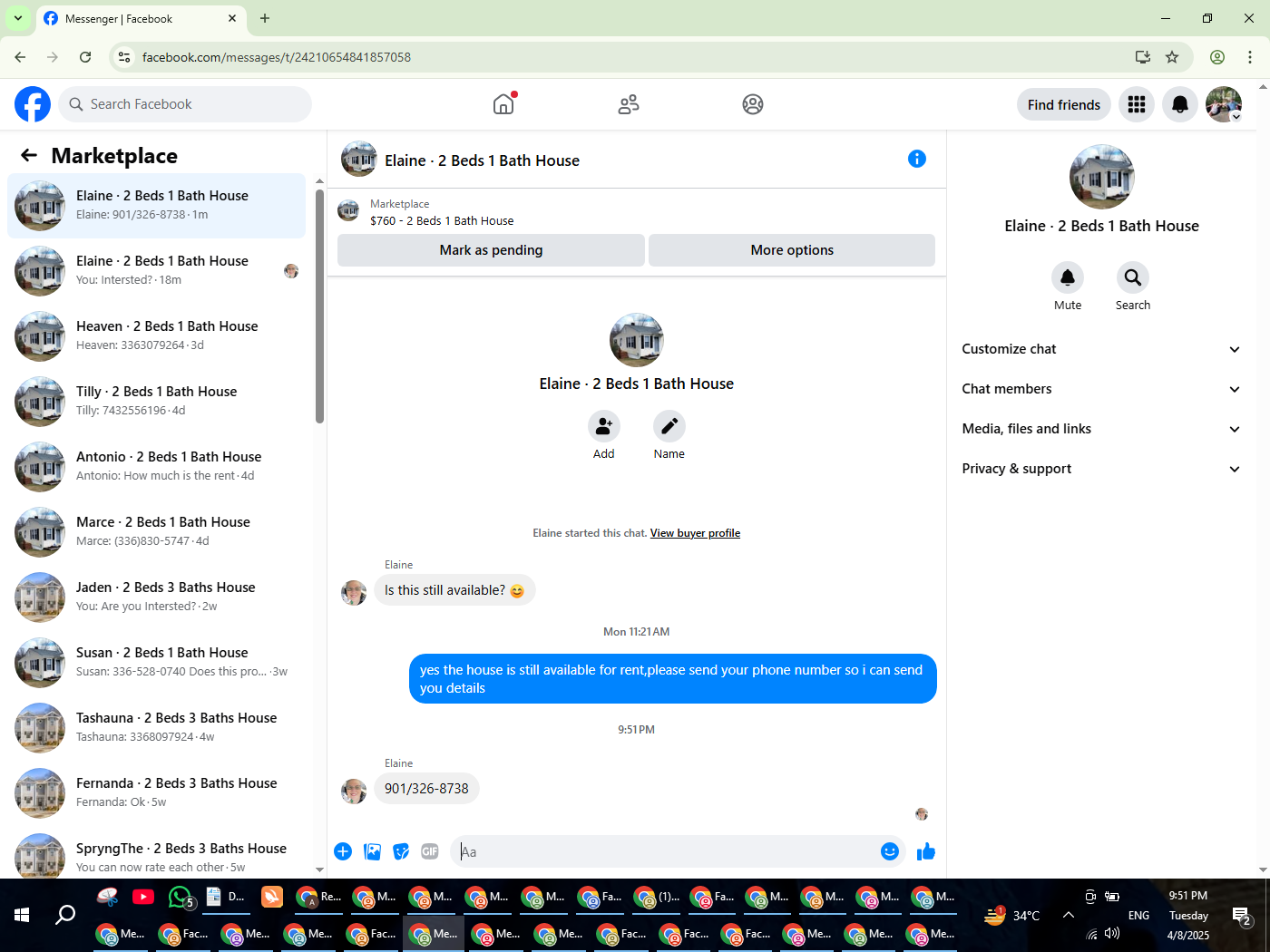Select the Messenger | Facebook browser tab
The width and height of the screenshot is (1270, 952).
pyautogui.click(x=141, y=19)
